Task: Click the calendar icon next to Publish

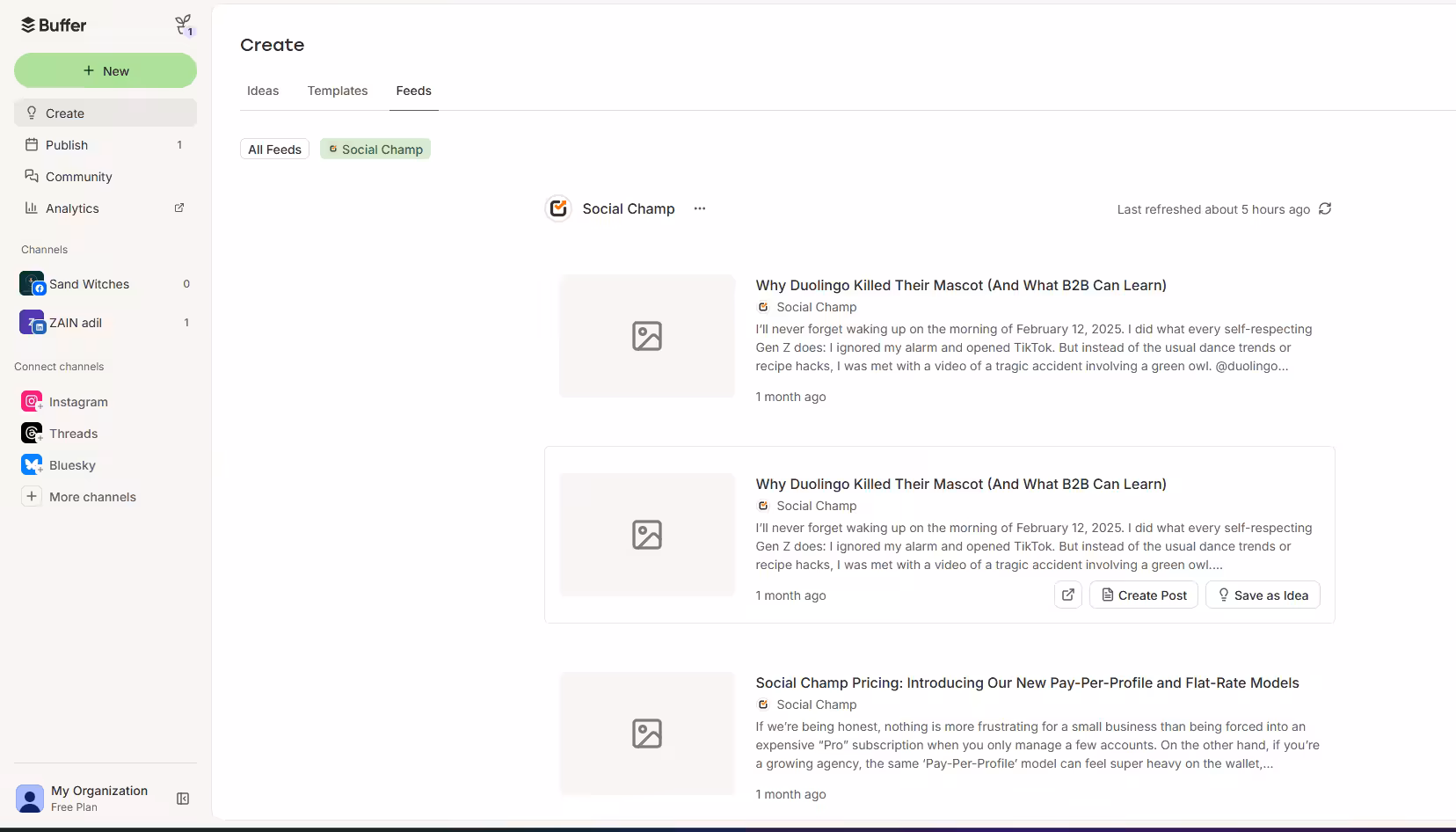Action: pyautogui.click(x=32, y=144)
